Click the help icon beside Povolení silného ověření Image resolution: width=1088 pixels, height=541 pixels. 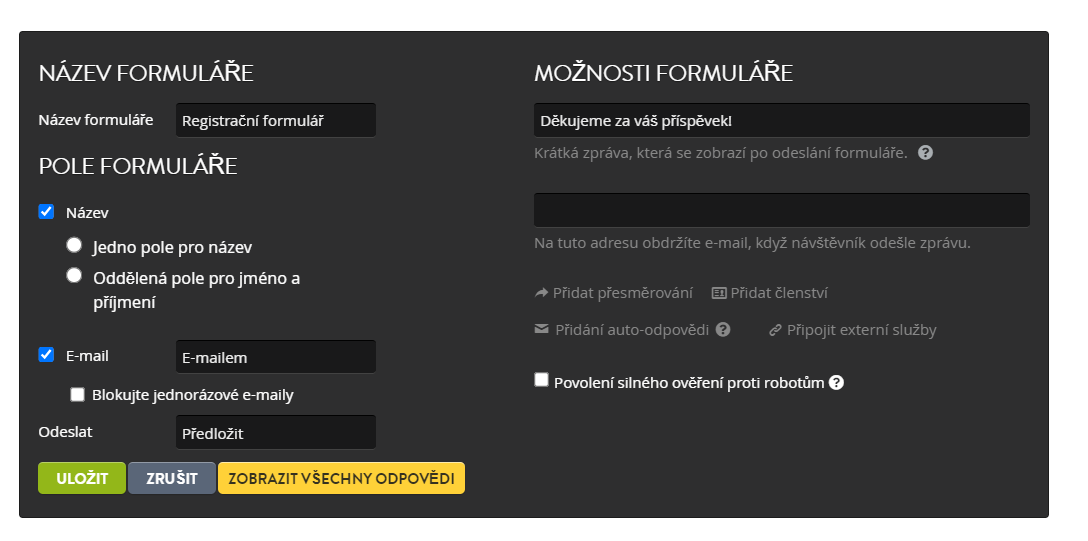tap(836, 383)
